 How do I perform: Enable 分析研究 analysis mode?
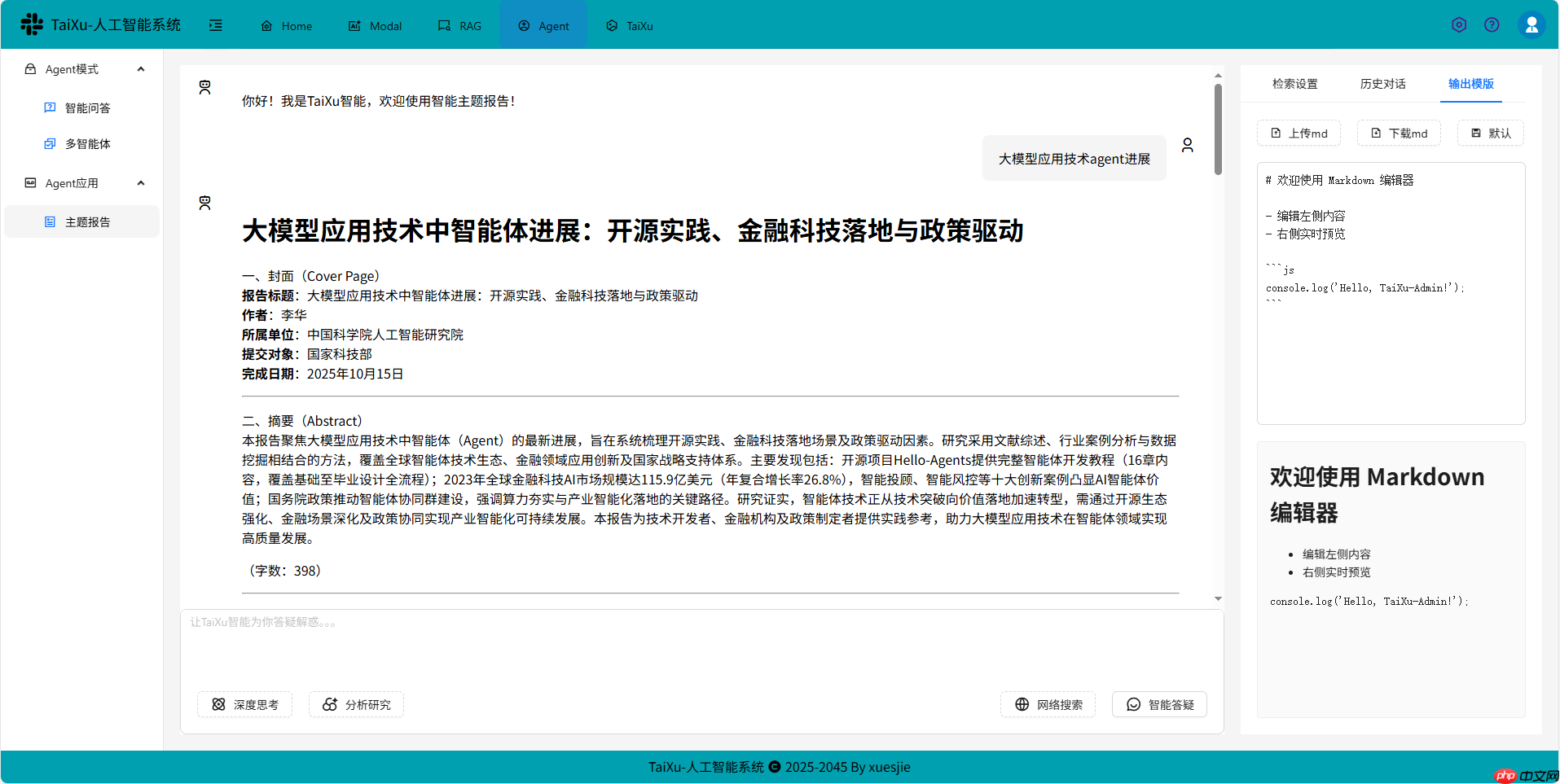(x=356, y=704)
